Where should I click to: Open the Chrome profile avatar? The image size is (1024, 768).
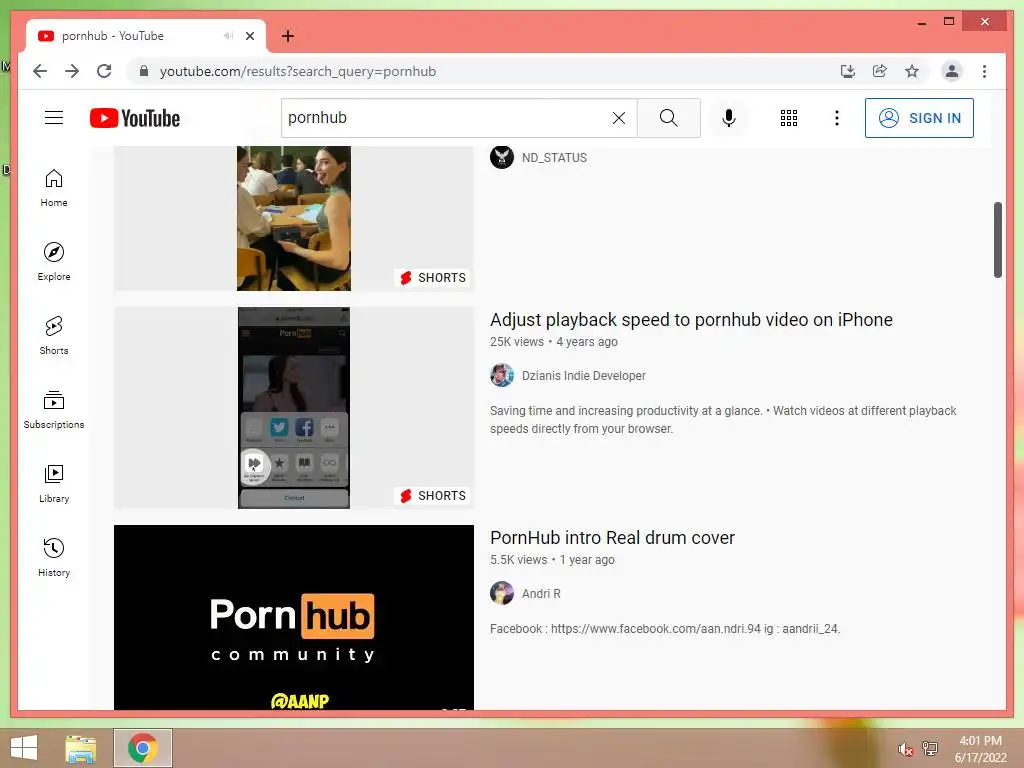[952, 71]
